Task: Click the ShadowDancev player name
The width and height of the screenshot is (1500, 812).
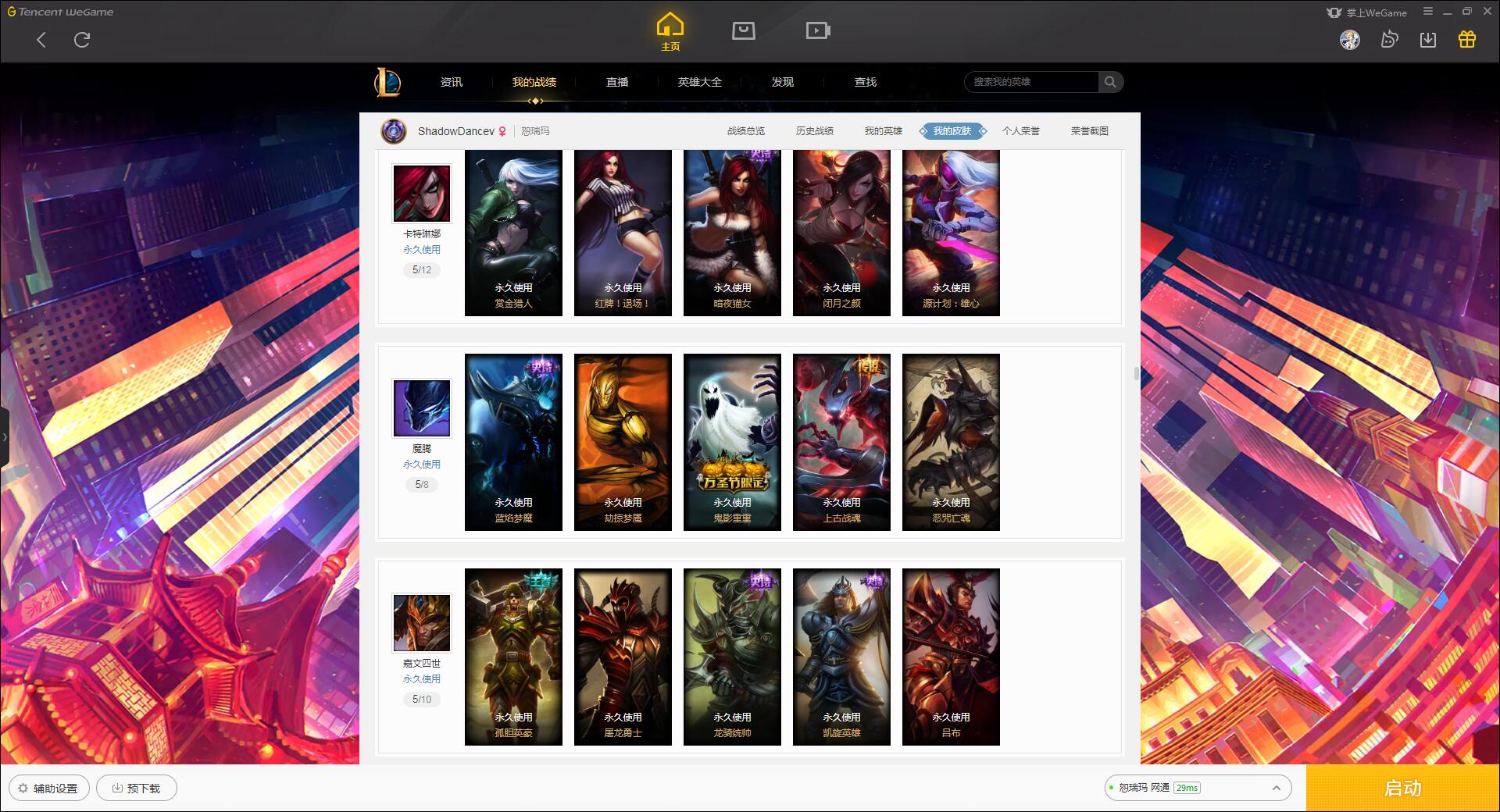Action: click(456, 131)
